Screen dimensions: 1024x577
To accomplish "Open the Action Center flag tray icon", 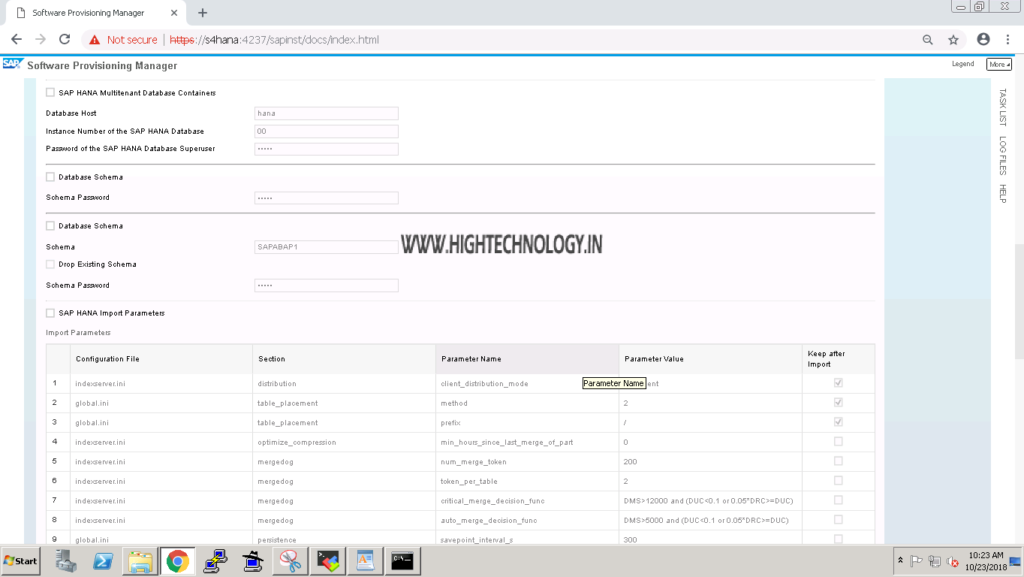I will 916,561.
